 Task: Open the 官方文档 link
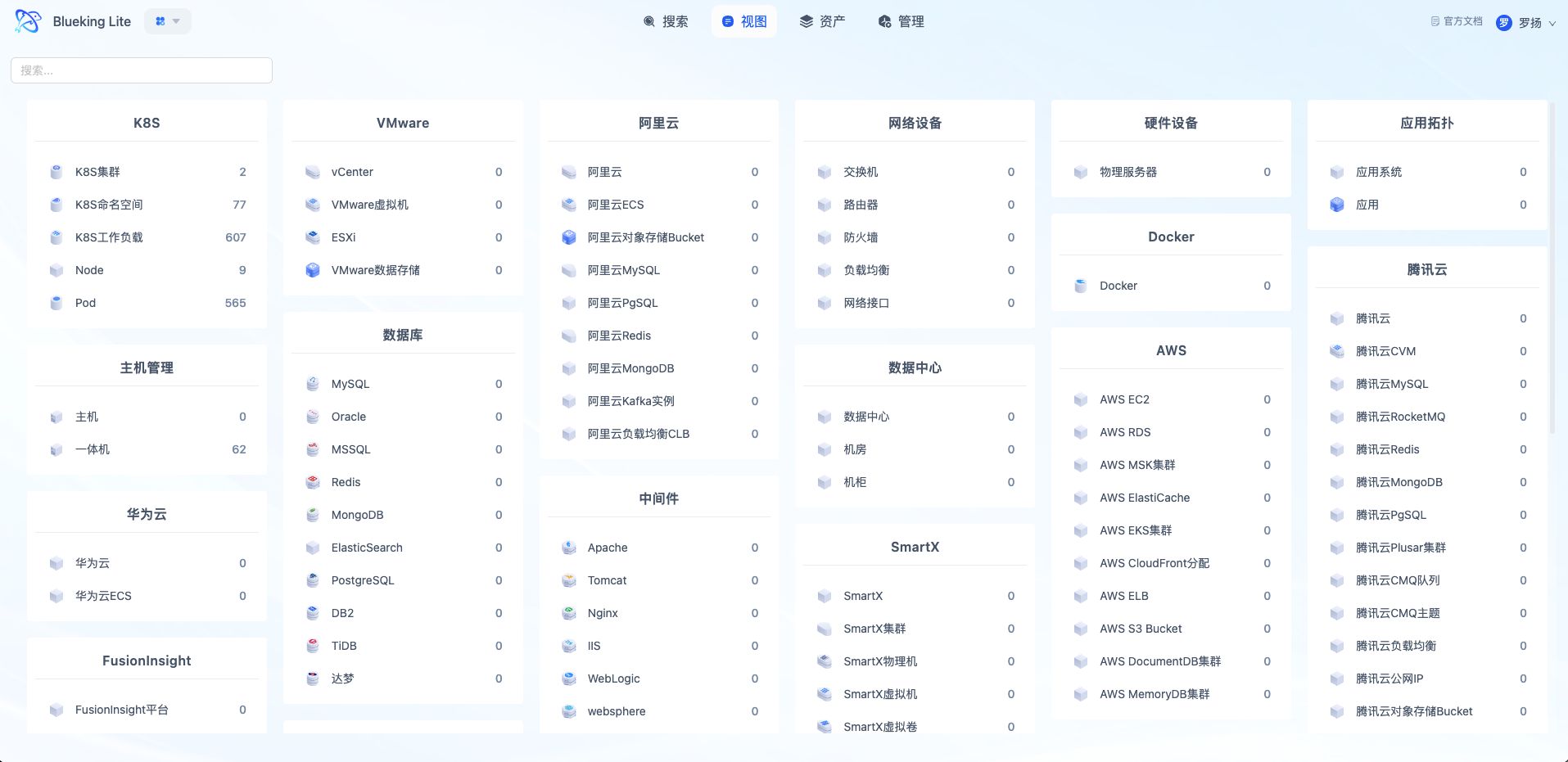pyautogui.click(x=1457, y=21)
